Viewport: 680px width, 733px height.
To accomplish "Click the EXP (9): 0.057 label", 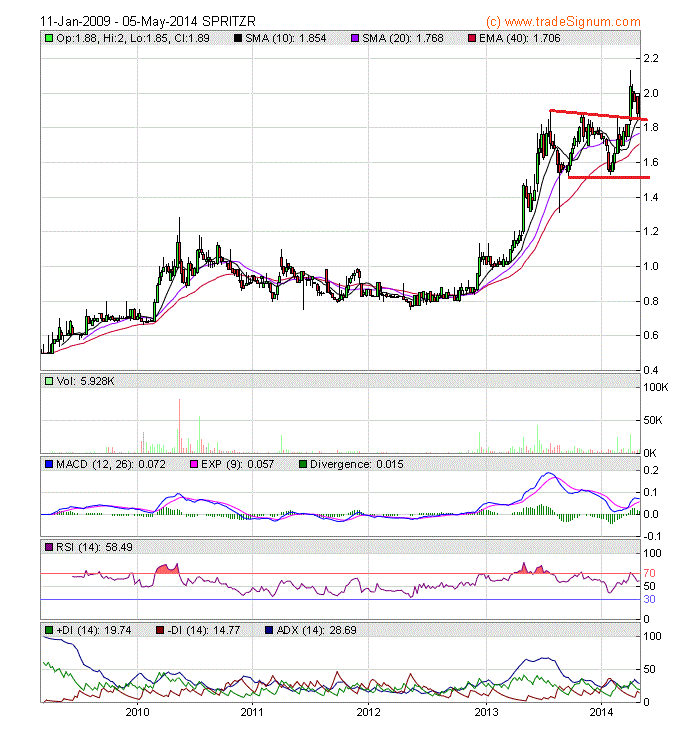I will point(237,464).
